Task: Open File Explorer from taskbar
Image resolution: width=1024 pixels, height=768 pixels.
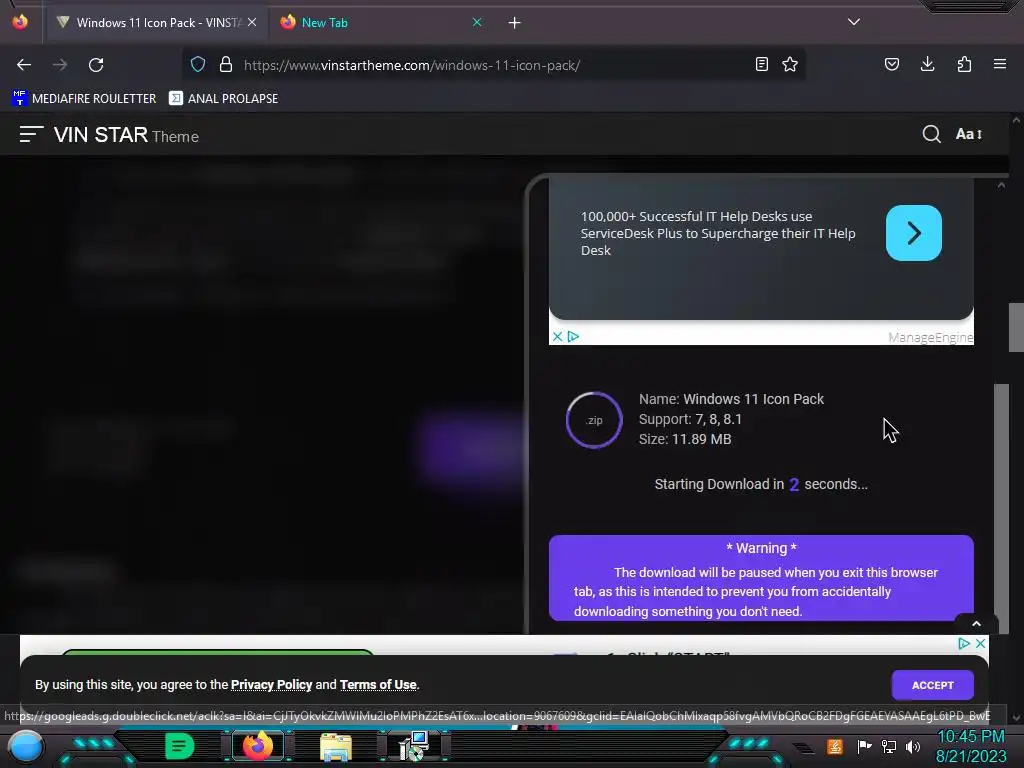Action: [336, 747]
